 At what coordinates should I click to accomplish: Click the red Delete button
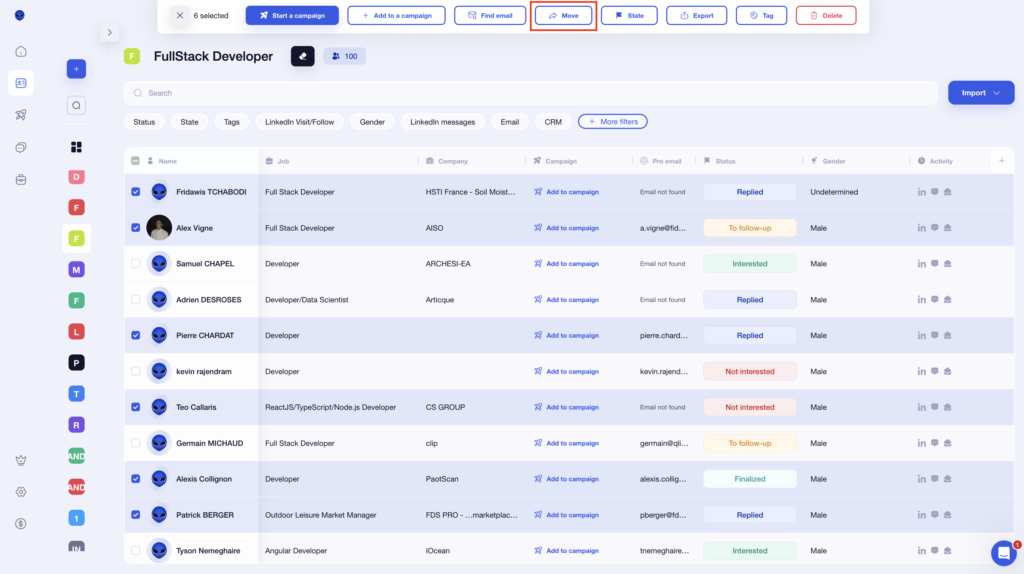click(825, 16)
